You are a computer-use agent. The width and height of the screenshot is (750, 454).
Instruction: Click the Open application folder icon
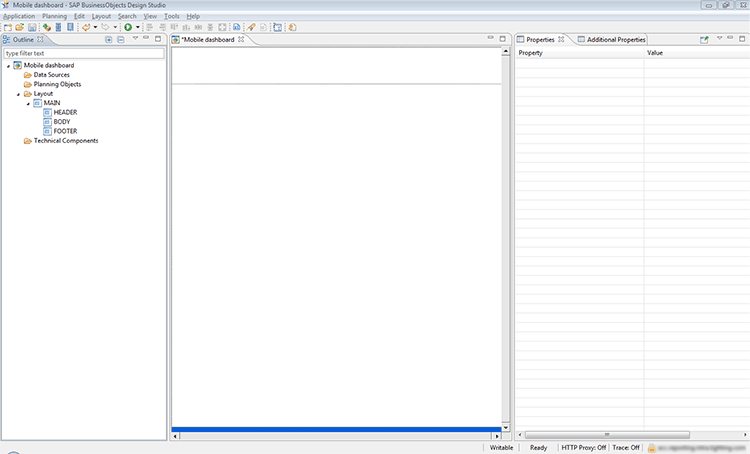(x=20, y=27)
